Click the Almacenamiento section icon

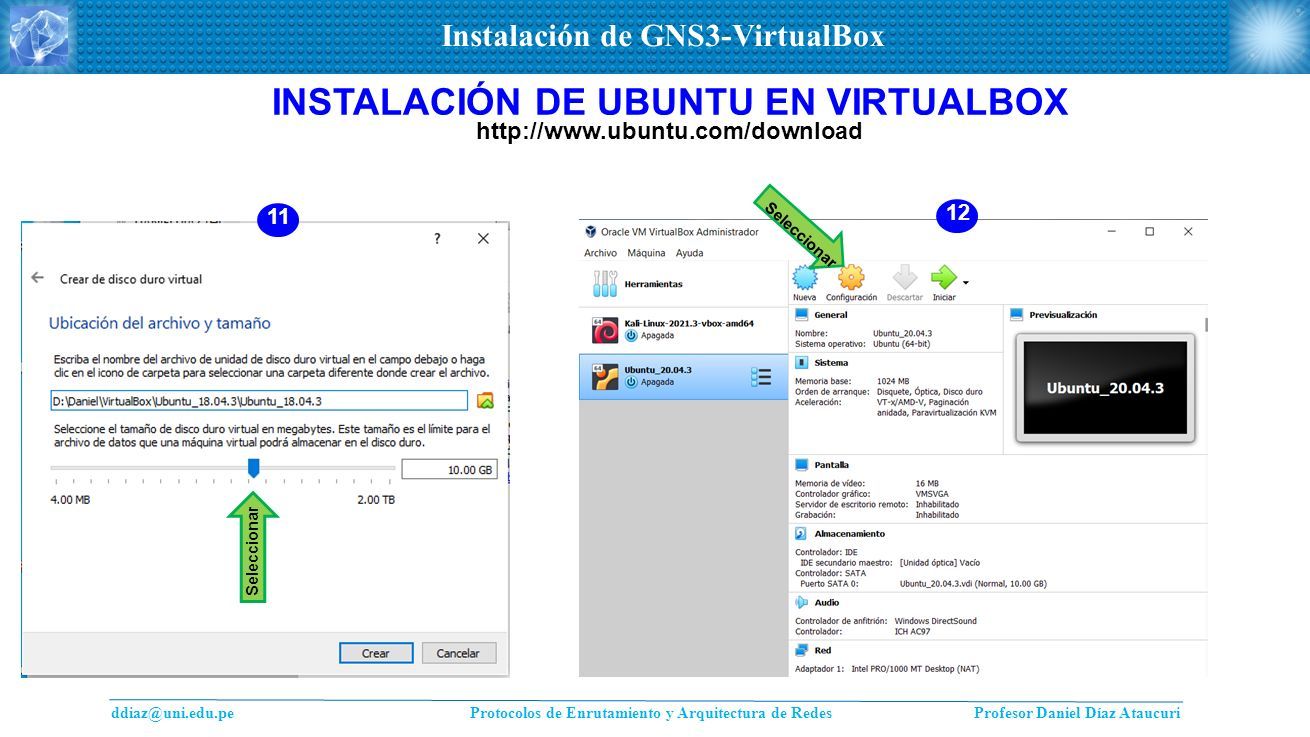click(802, 534)
